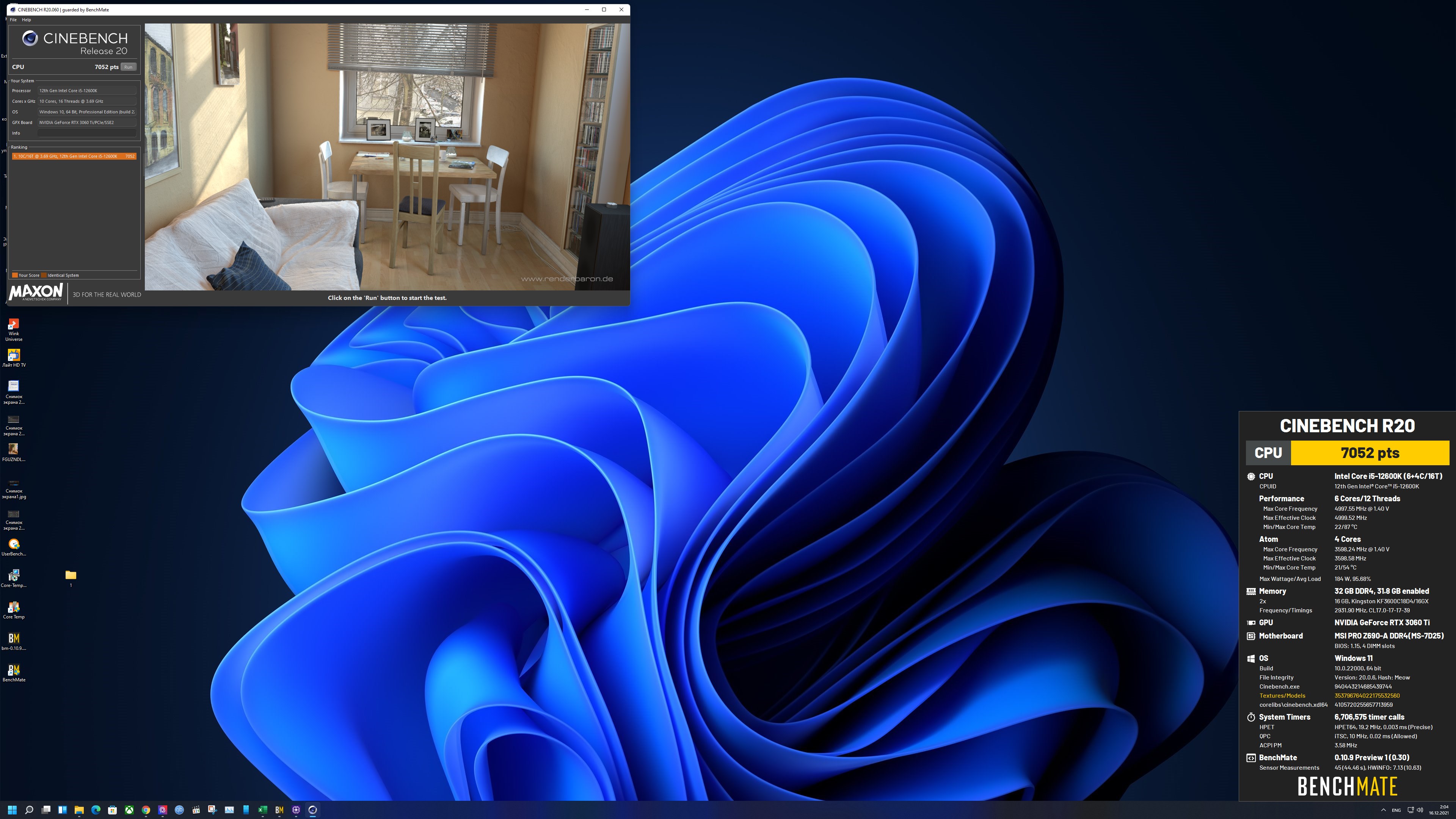The image size is (1456, 819).
Task: Open the Xbox app from the taskbar
Action: click(129, 810)
